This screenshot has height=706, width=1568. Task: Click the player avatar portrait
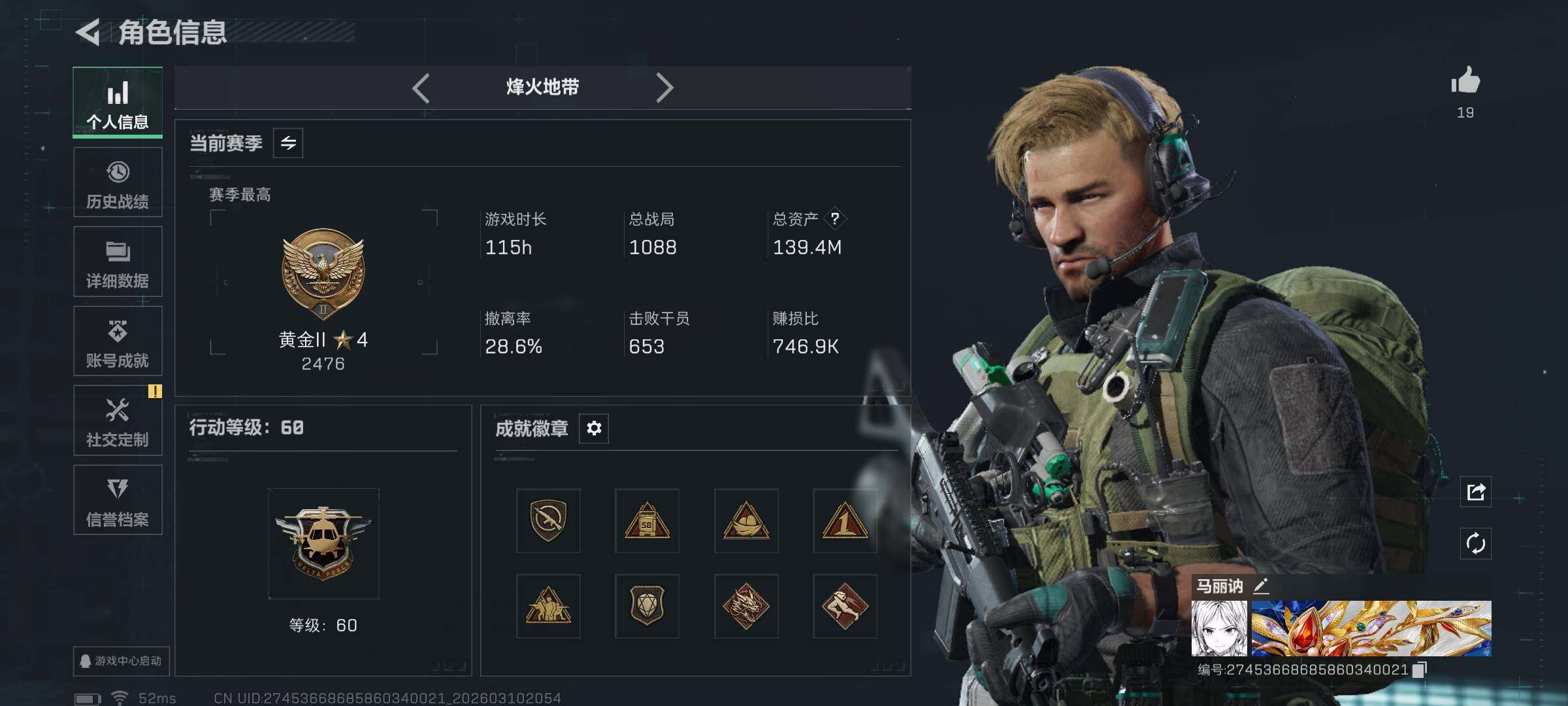click(x=1219, y=628)
